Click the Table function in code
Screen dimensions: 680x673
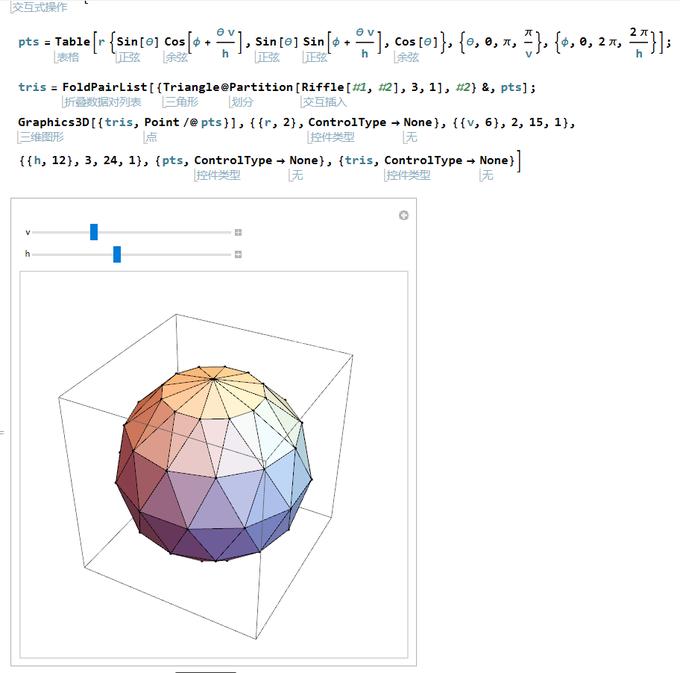72,42
